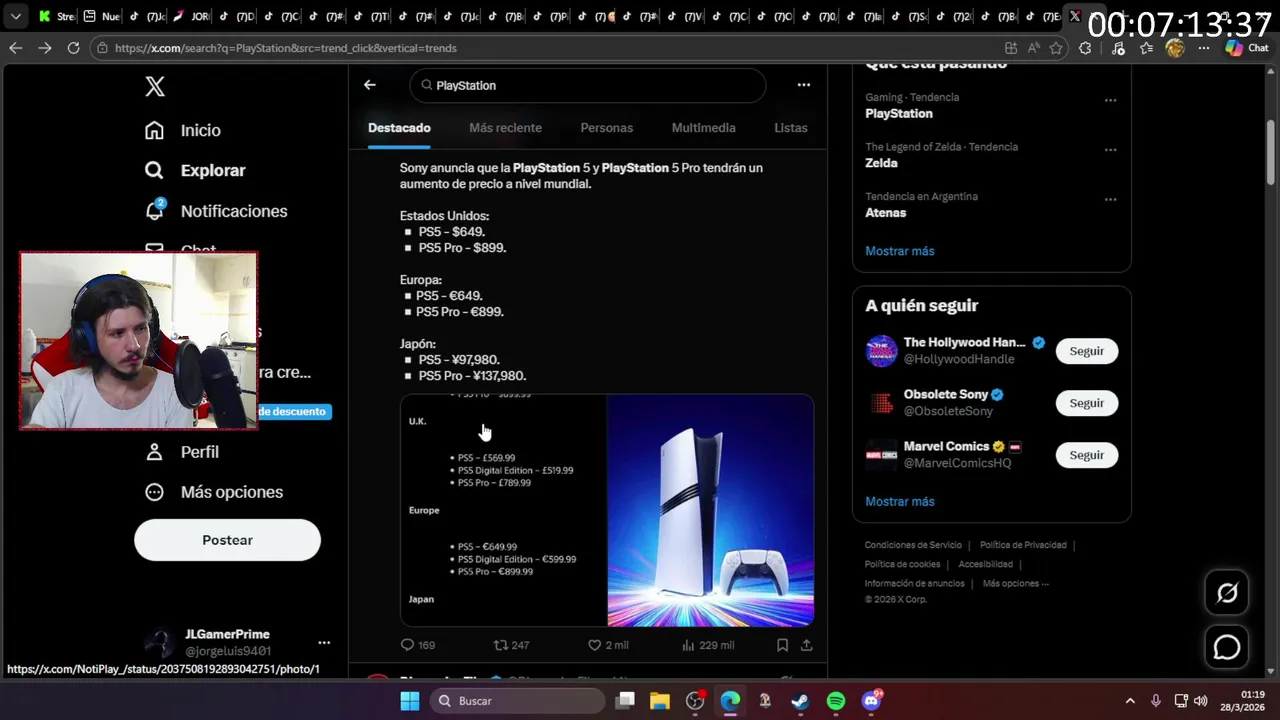The image size is (1280, 720).
Task: Click the Postear button
Action: (x=227, y=540)
